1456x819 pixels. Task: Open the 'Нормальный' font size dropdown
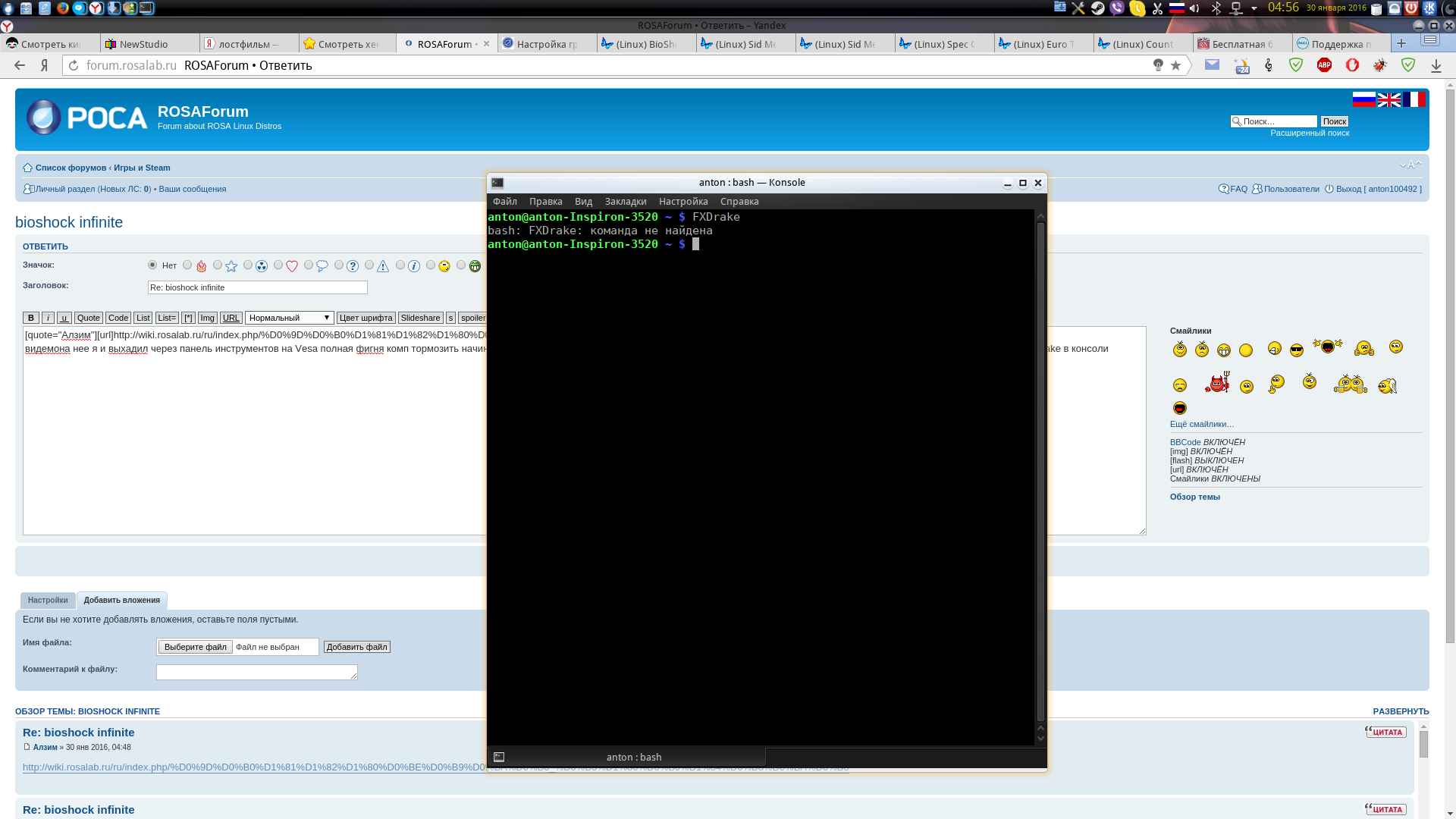coord(289,318)
